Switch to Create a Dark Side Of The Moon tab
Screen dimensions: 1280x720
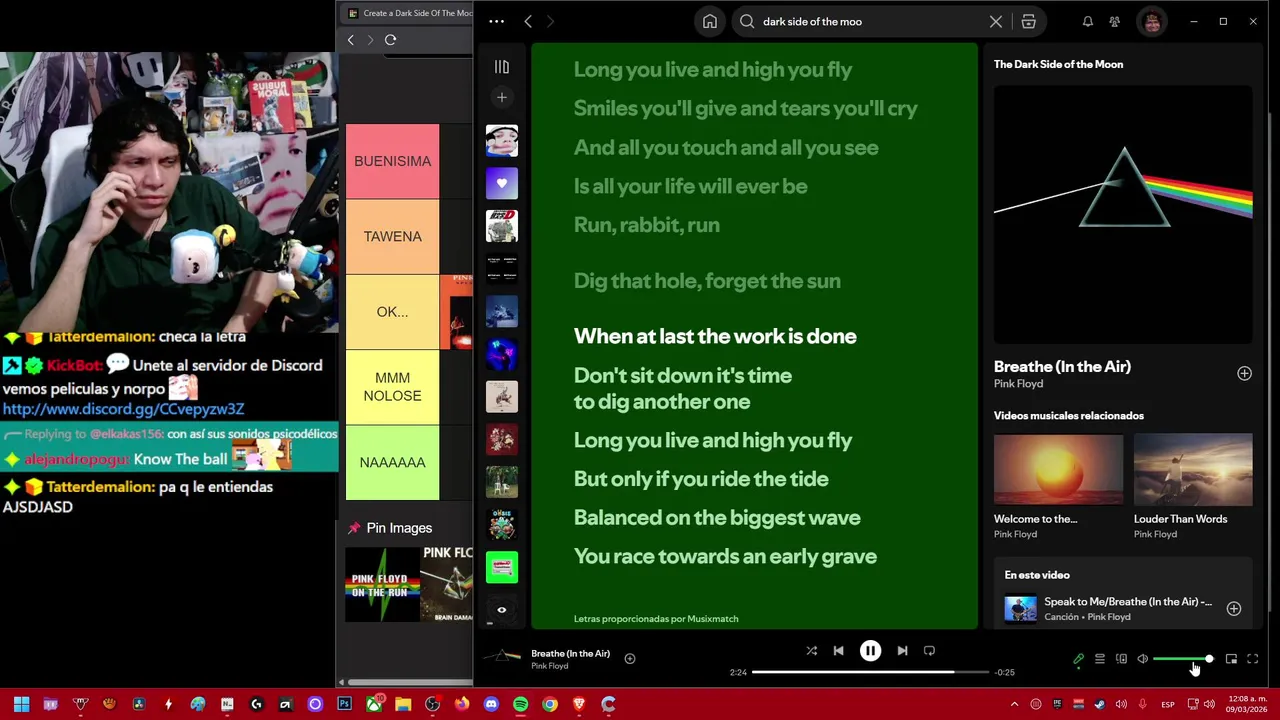(x=410, y=13)
